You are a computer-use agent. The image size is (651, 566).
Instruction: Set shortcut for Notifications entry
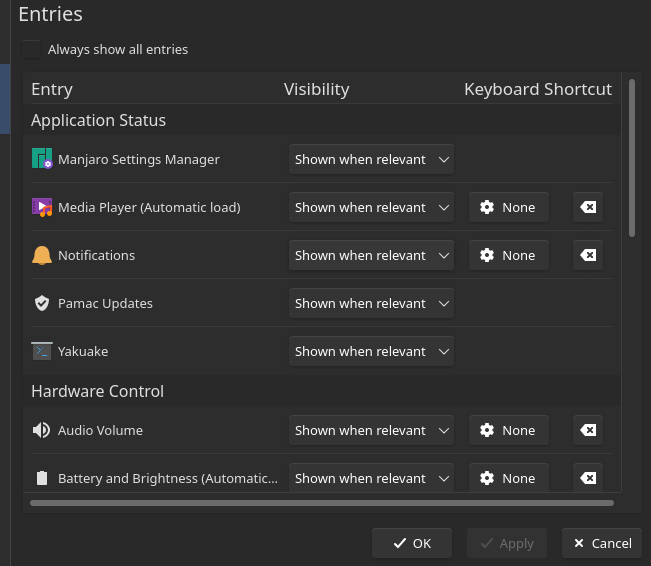point(509,255)
